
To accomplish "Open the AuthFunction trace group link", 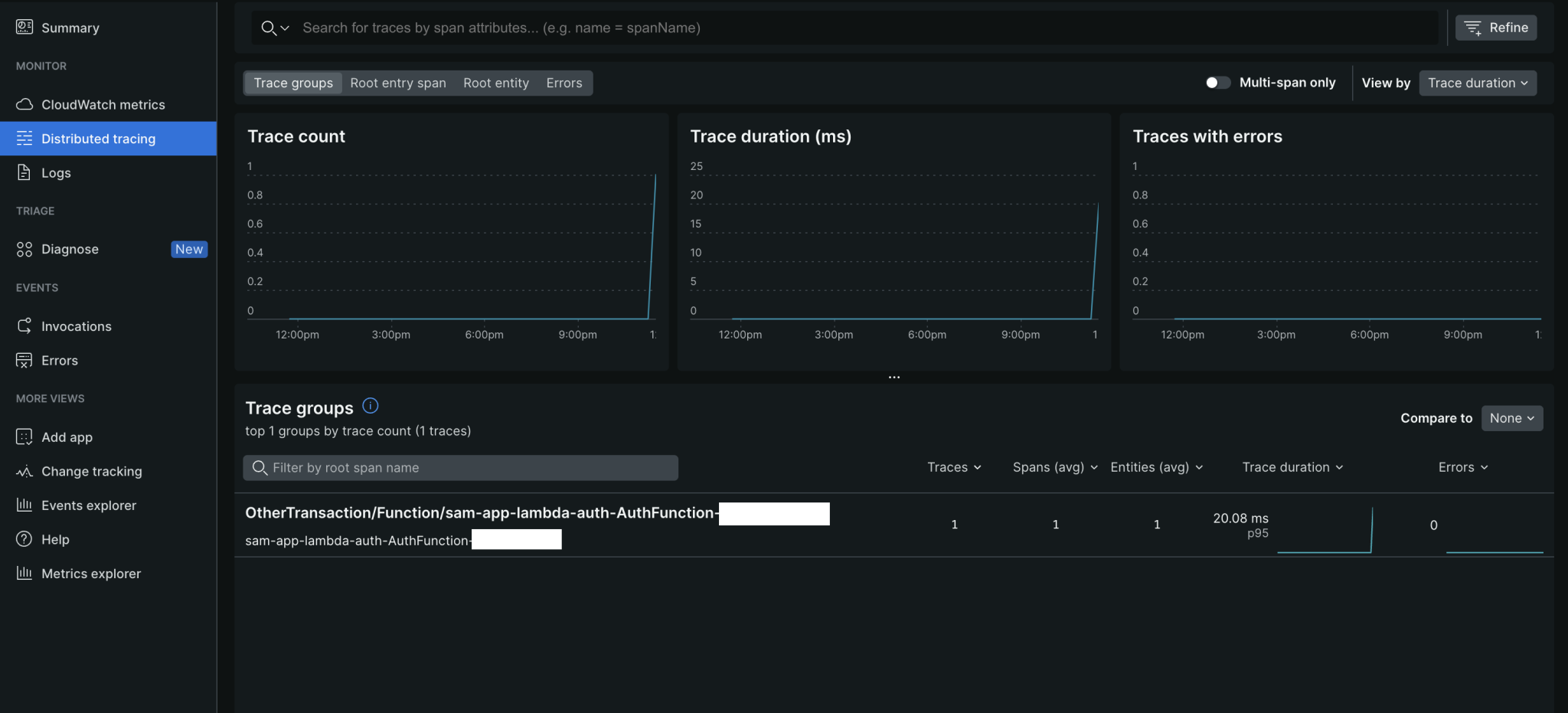I will click(x=480, y=513).
